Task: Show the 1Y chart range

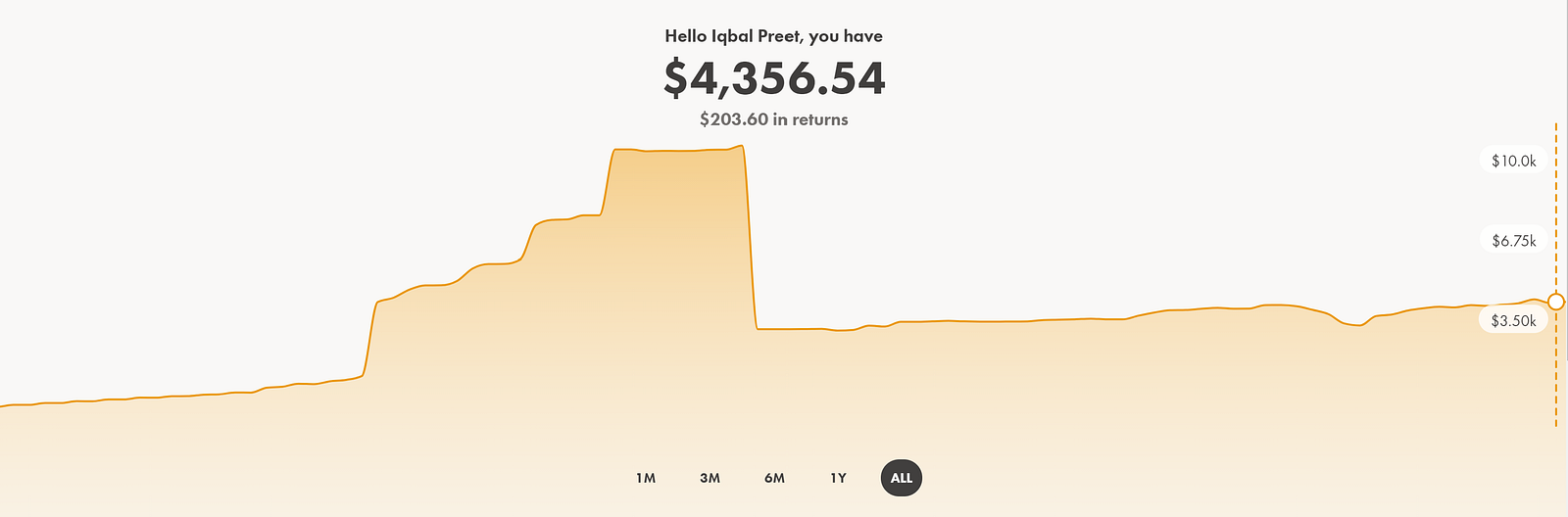Action: (x=838, y=478)
